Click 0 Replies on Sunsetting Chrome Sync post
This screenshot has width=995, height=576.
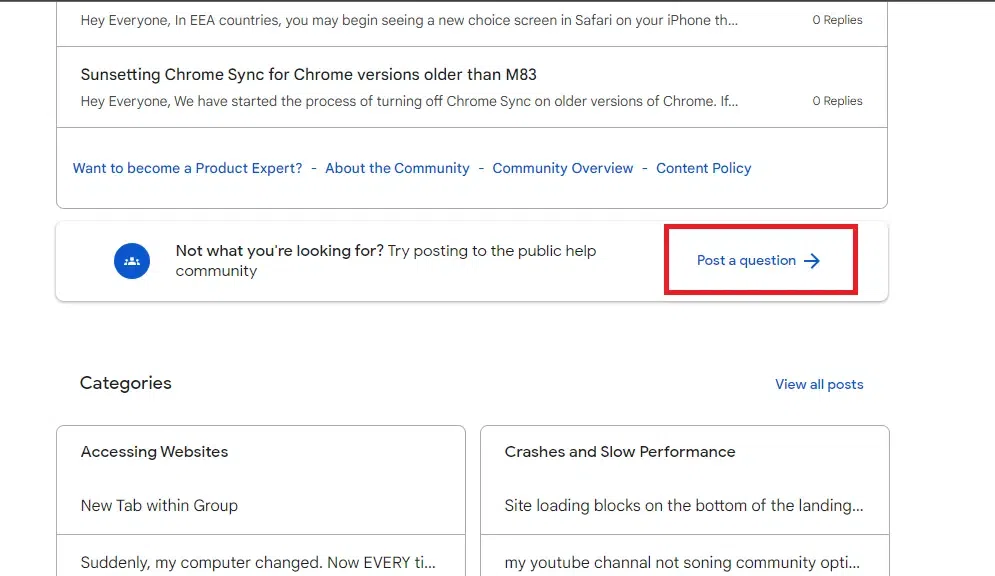click(837, 101)
